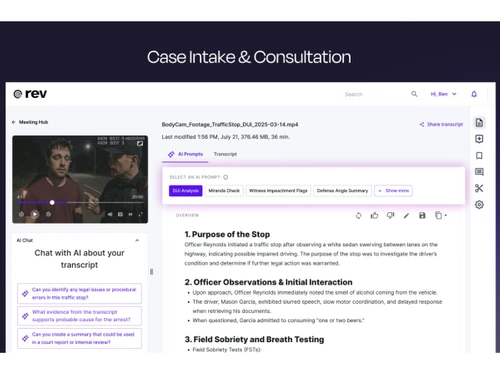500x375 pixels.
Task: Toggle the video volume speaker icon
Action: pyautogui.click(x=110, y=214)
